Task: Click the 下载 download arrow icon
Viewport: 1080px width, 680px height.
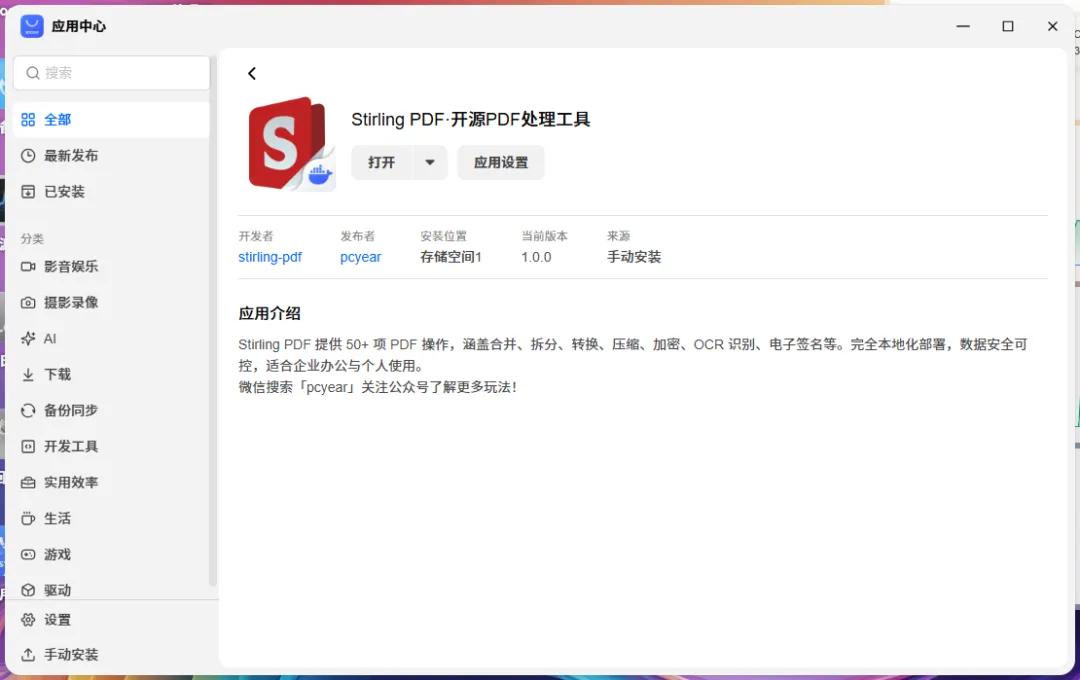Action: 28,374
